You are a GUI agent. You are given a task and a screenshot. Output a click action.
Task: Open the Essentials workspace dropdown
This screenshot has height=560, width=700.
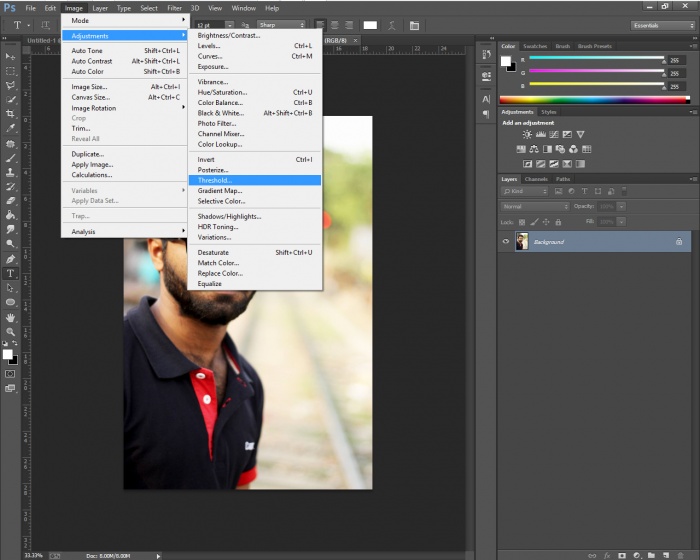pos(660,24)
